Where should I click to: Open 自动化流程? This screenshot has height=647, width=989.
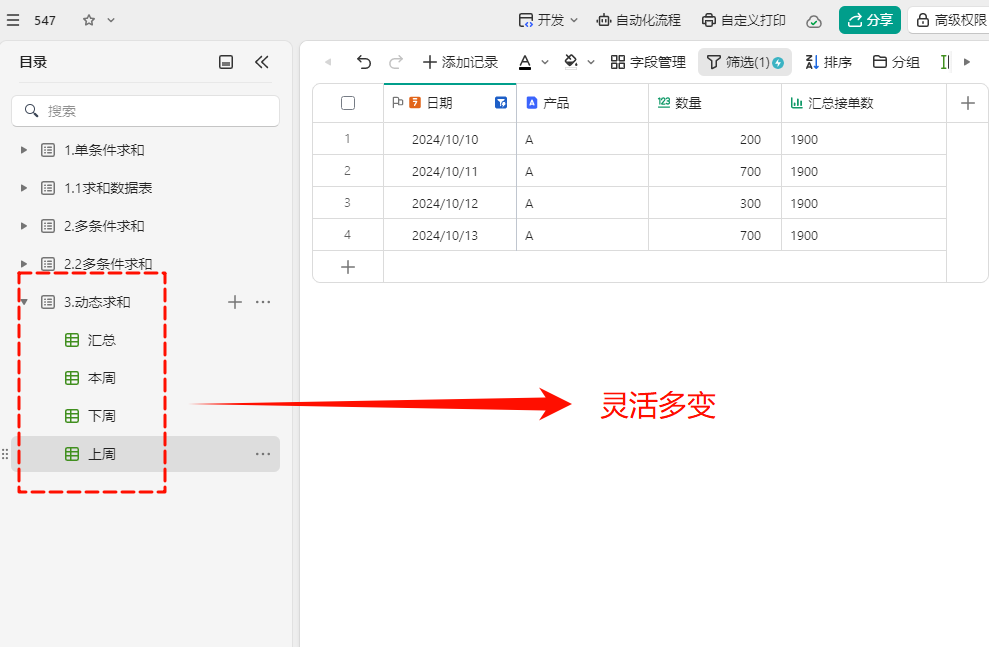tap(638, 20)
